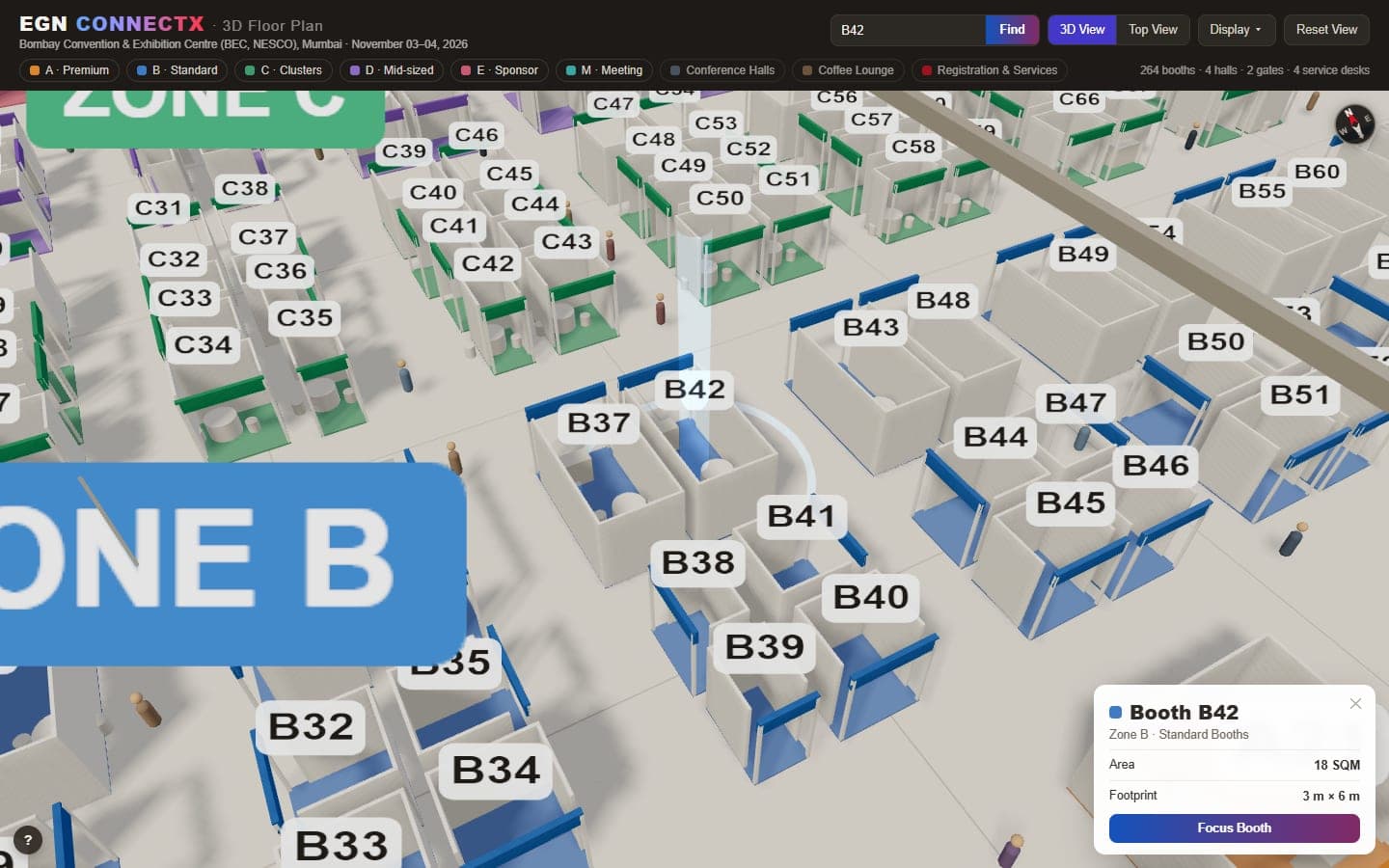The image size is (1389, 868).
Task: Toggle the E · Sponsor legend filter
Action: point(500,70)
